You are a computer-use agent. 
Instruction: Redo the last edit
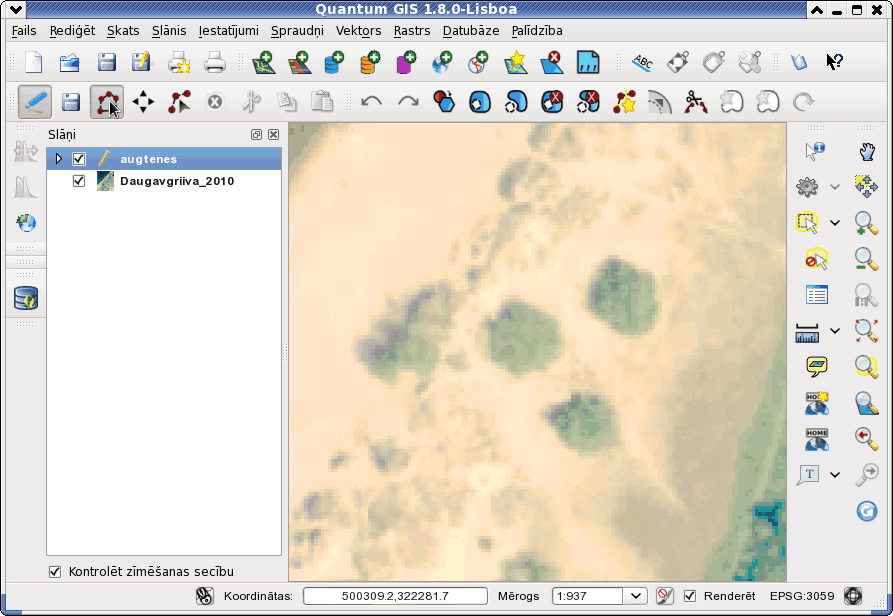(x=408, y=102)
